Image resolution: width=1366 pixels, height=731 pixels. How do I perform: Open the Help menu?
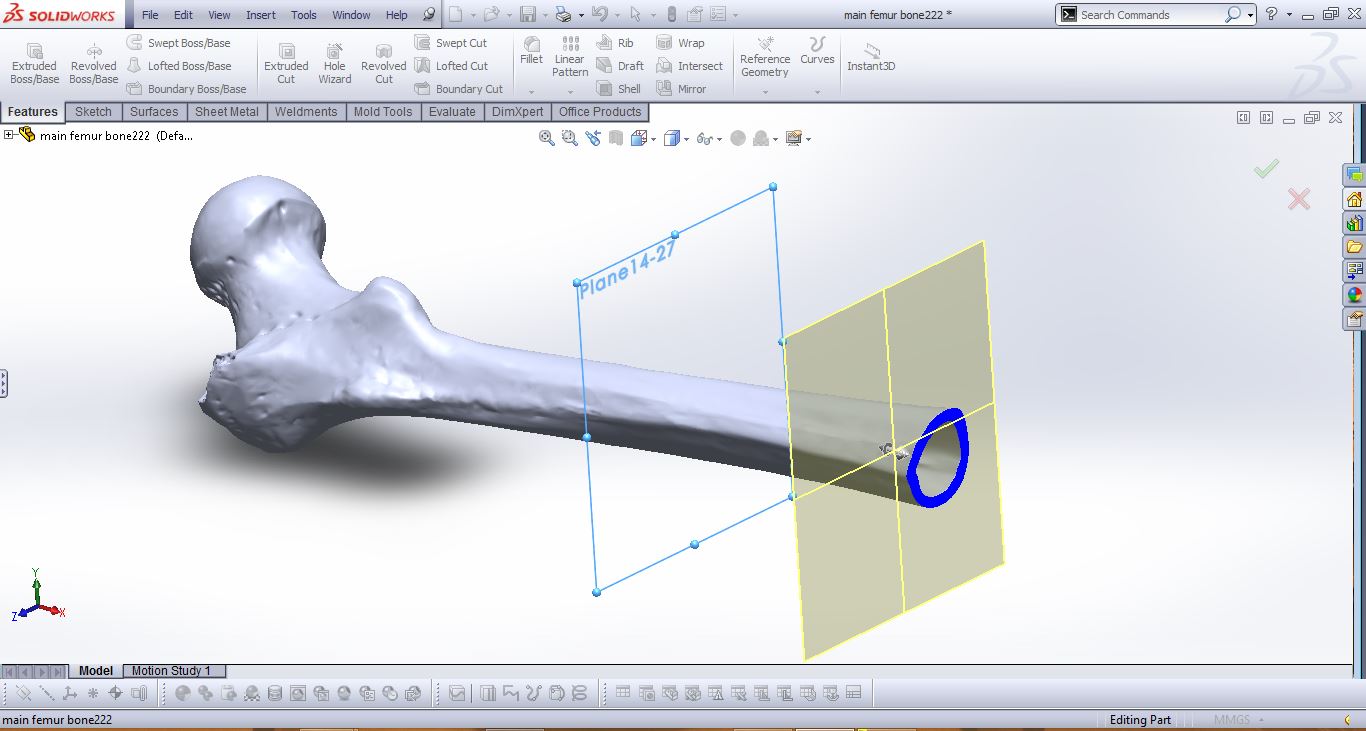tap(397, 15)
